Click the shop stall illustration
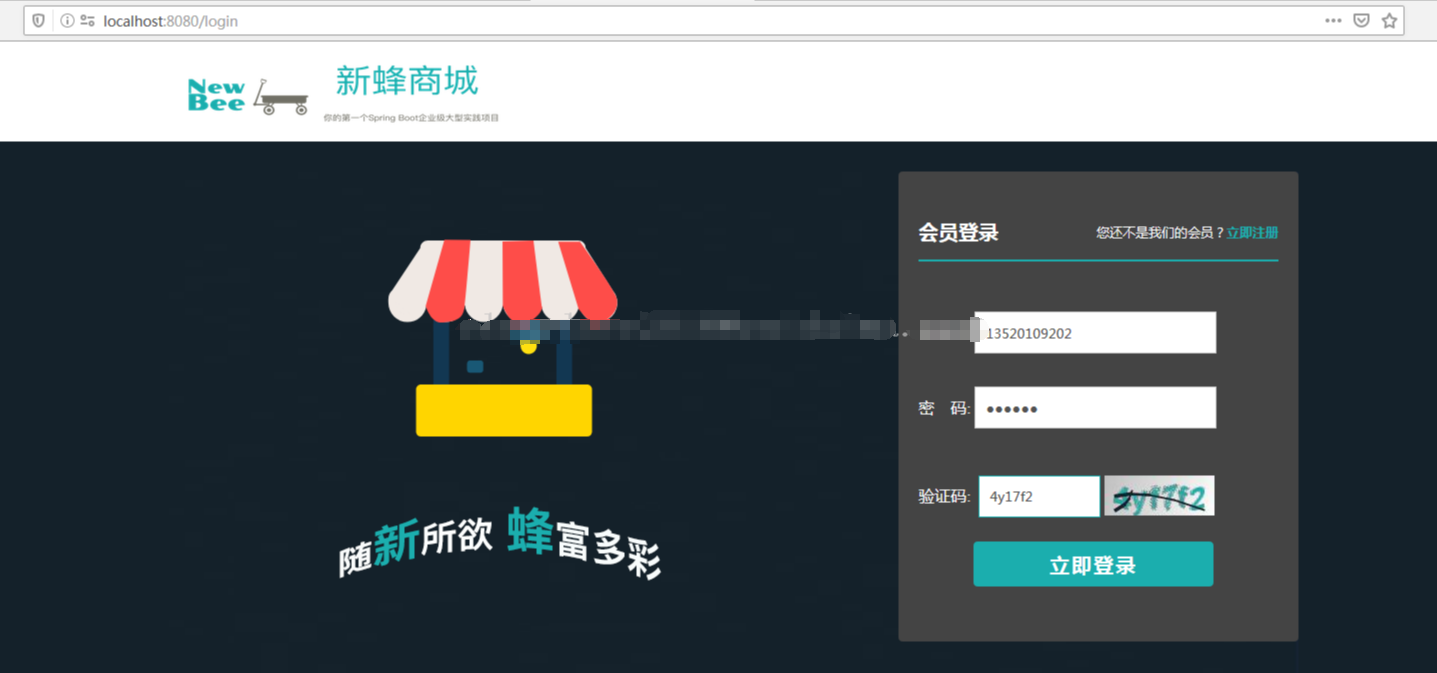Screen dimensions: 1437x673 [503, 337]
